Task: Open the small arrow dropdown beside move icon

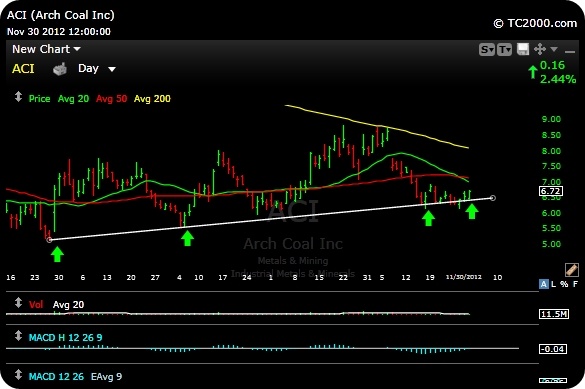Action: click(x=554, y=49)
